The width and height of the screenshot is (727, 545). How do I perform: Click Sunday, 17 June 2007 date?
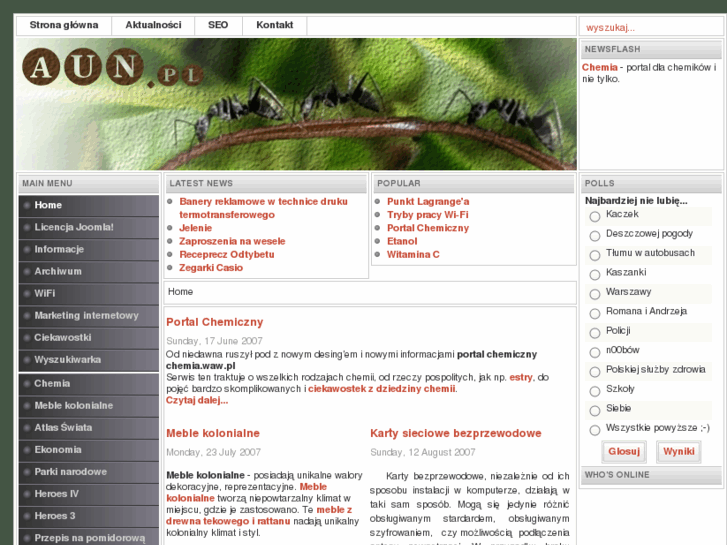click(x=214, y=341)
